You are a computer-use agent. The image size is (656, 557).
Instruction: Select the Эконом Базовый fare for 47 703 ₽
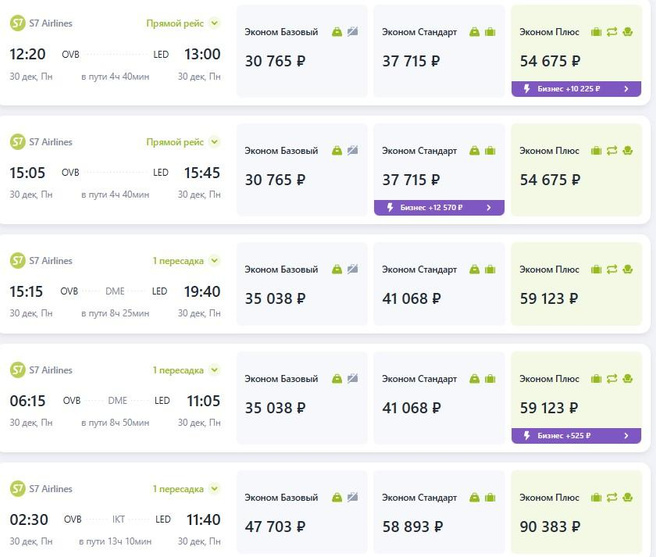pyautogui.click(x=301, y=516)
